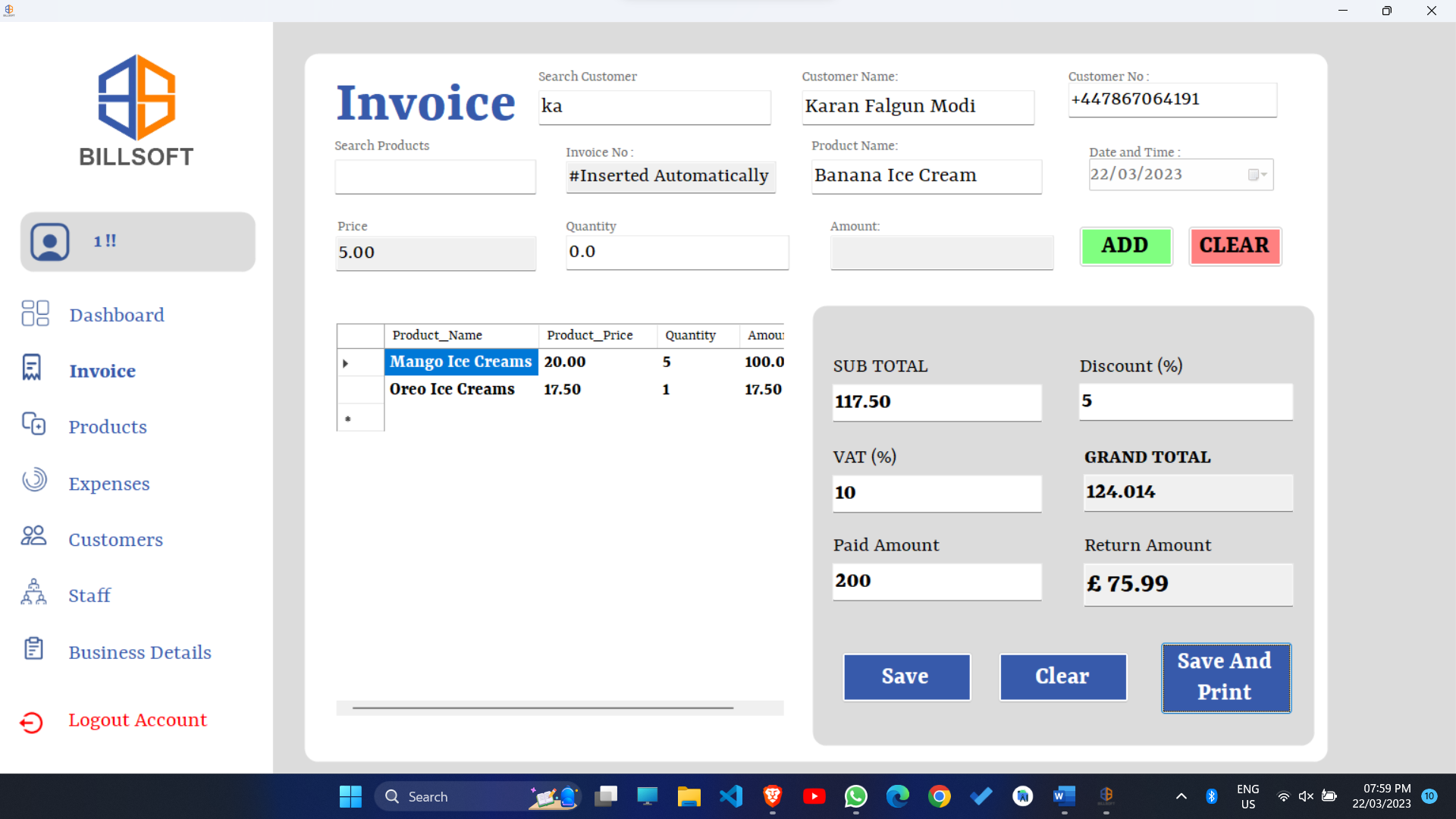This screenshot has height=819, width=1456.
Task: Click Save And Print
Action: tap(1225, 677)
